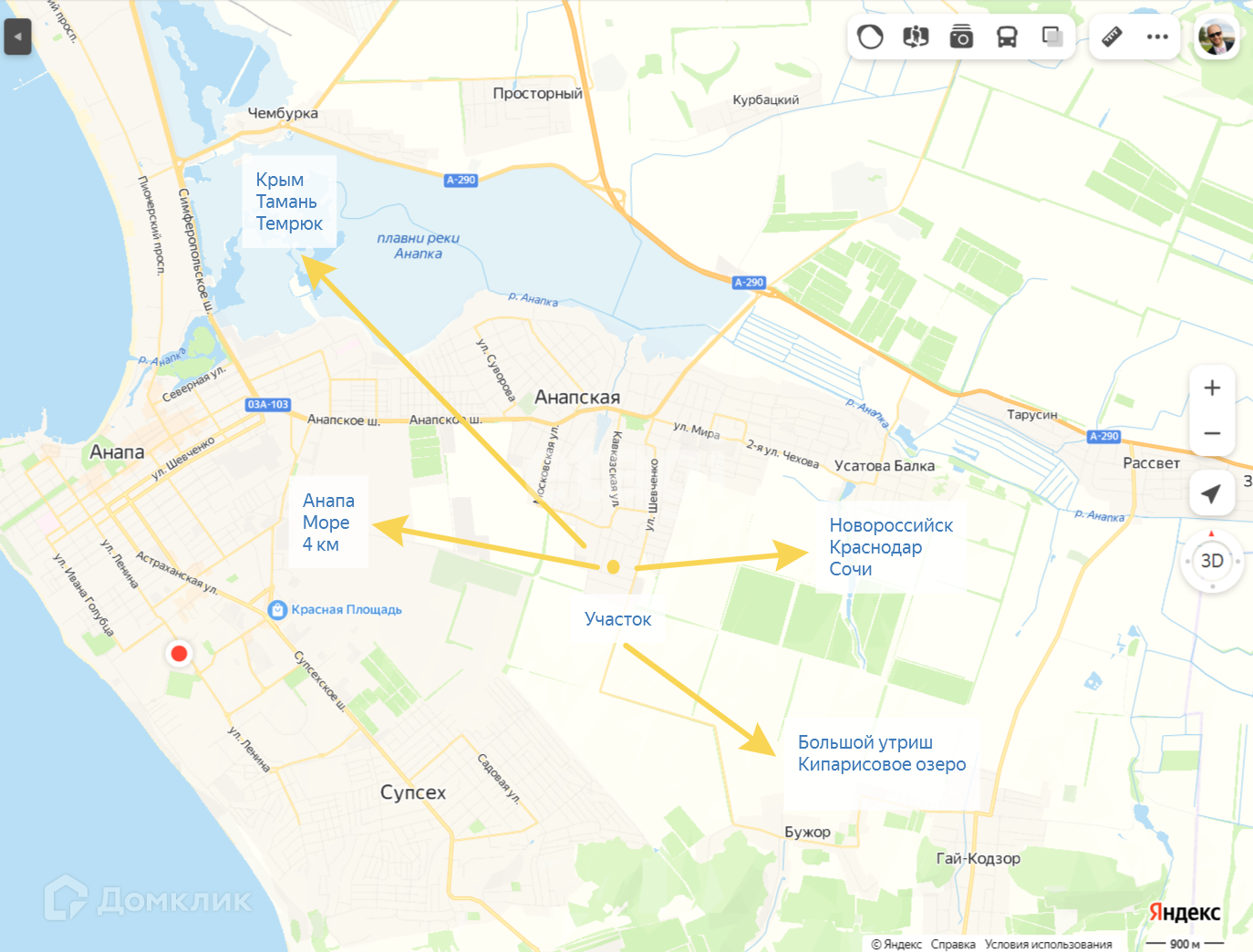Zoom in with the plus button
Screen dimensions: 1253x952
click(1212, 388)
